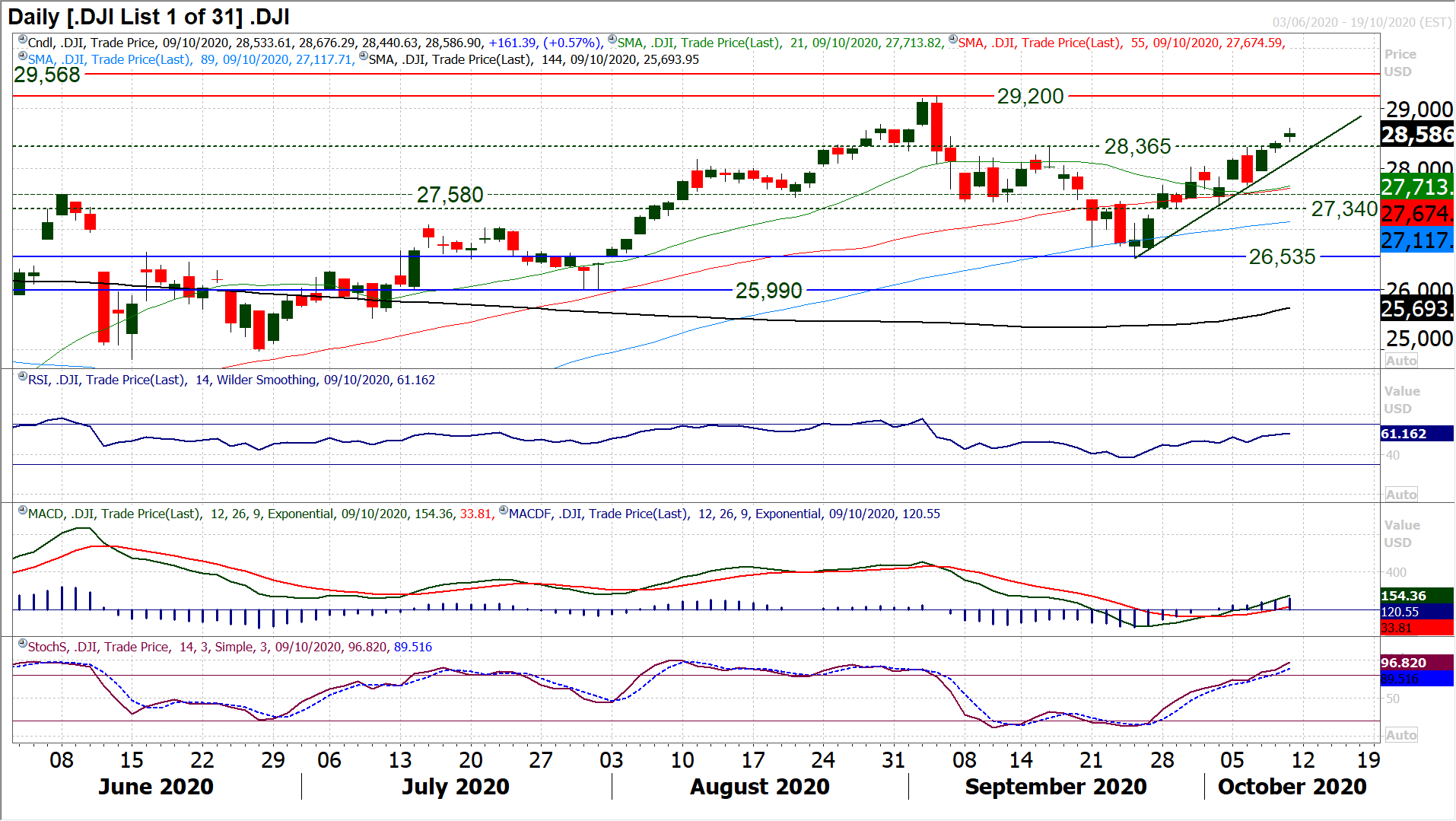Screen dimensions: 1456x821
Task: Click the blue SMA value tag 27,117
Action: coord(1417,240)
